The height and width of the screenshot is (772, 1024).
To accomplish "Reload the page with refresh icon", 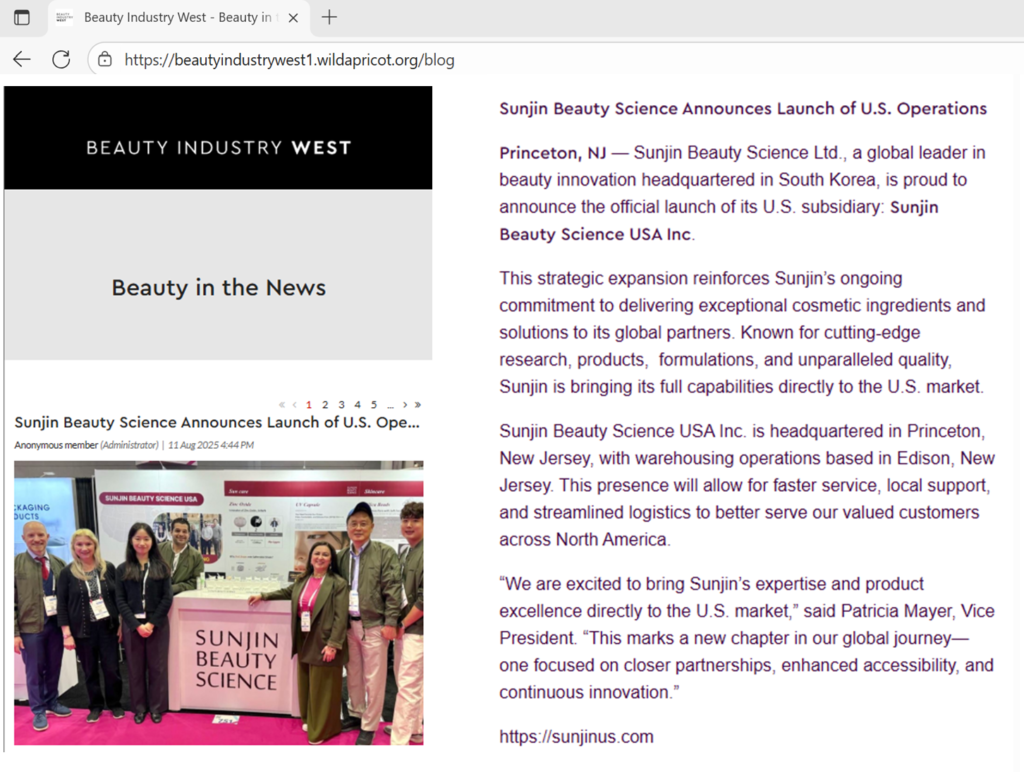I will tap(61, 59).
